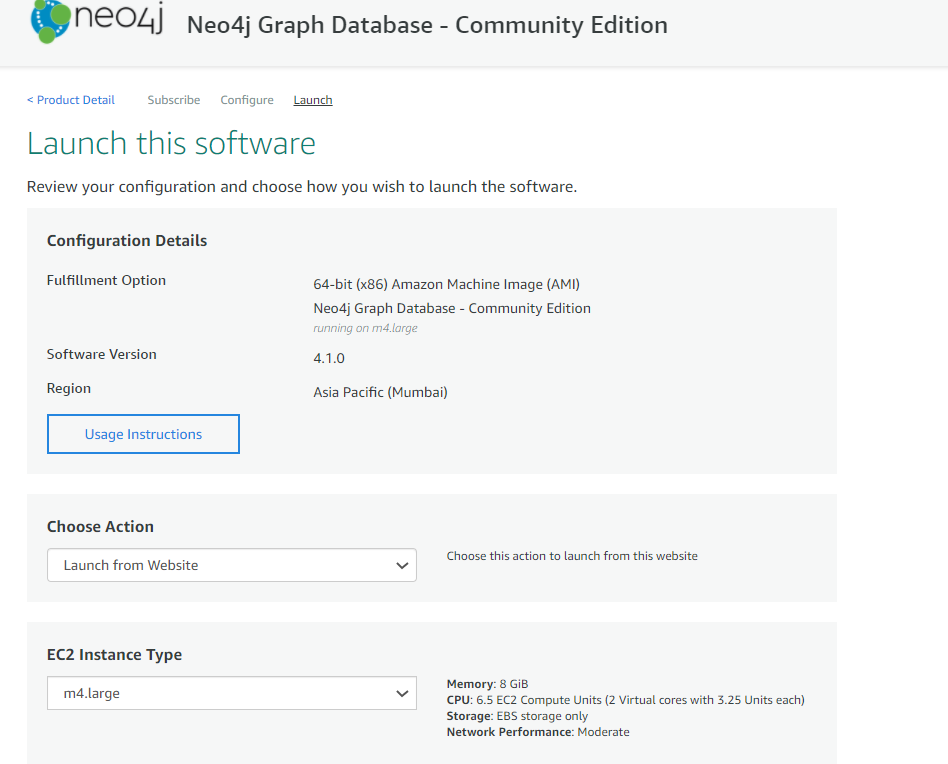The height and width of the screenshot is (764, 948).
Task: Select the m4.large instance type field
Action: click(x=231, y=692)
